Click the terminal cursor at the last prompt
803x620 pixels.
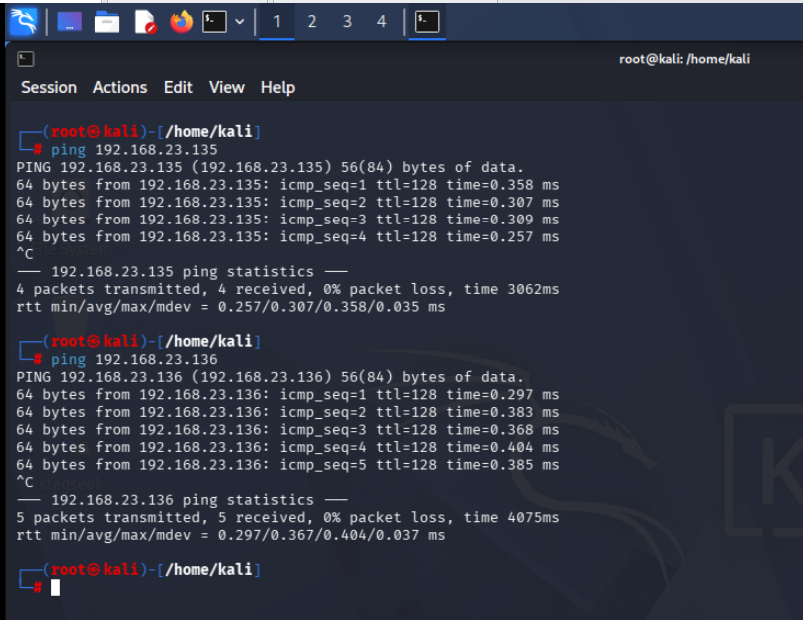(55, 588)
